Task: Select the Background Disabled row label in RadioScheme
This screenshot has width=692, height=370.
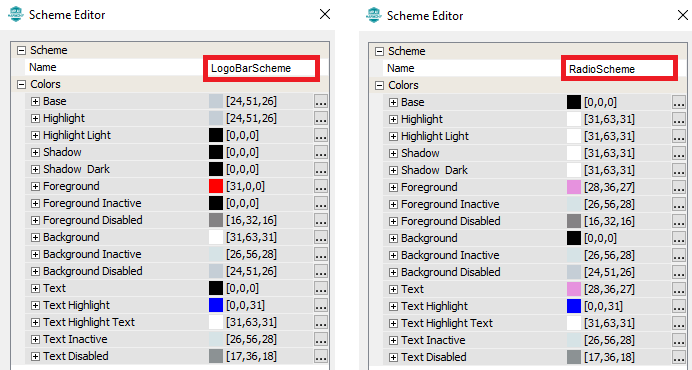Action: coord(451,272)
